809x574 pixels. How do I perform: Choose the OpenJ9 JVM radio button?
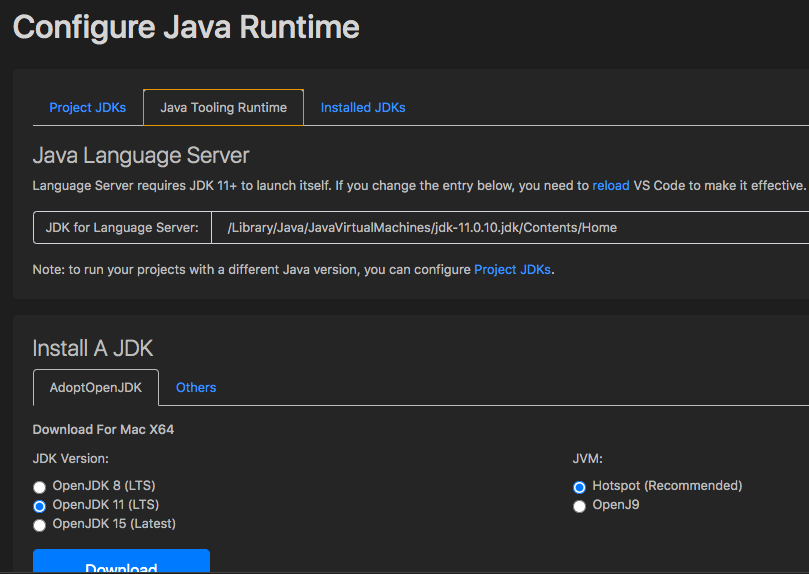(580, 506)
